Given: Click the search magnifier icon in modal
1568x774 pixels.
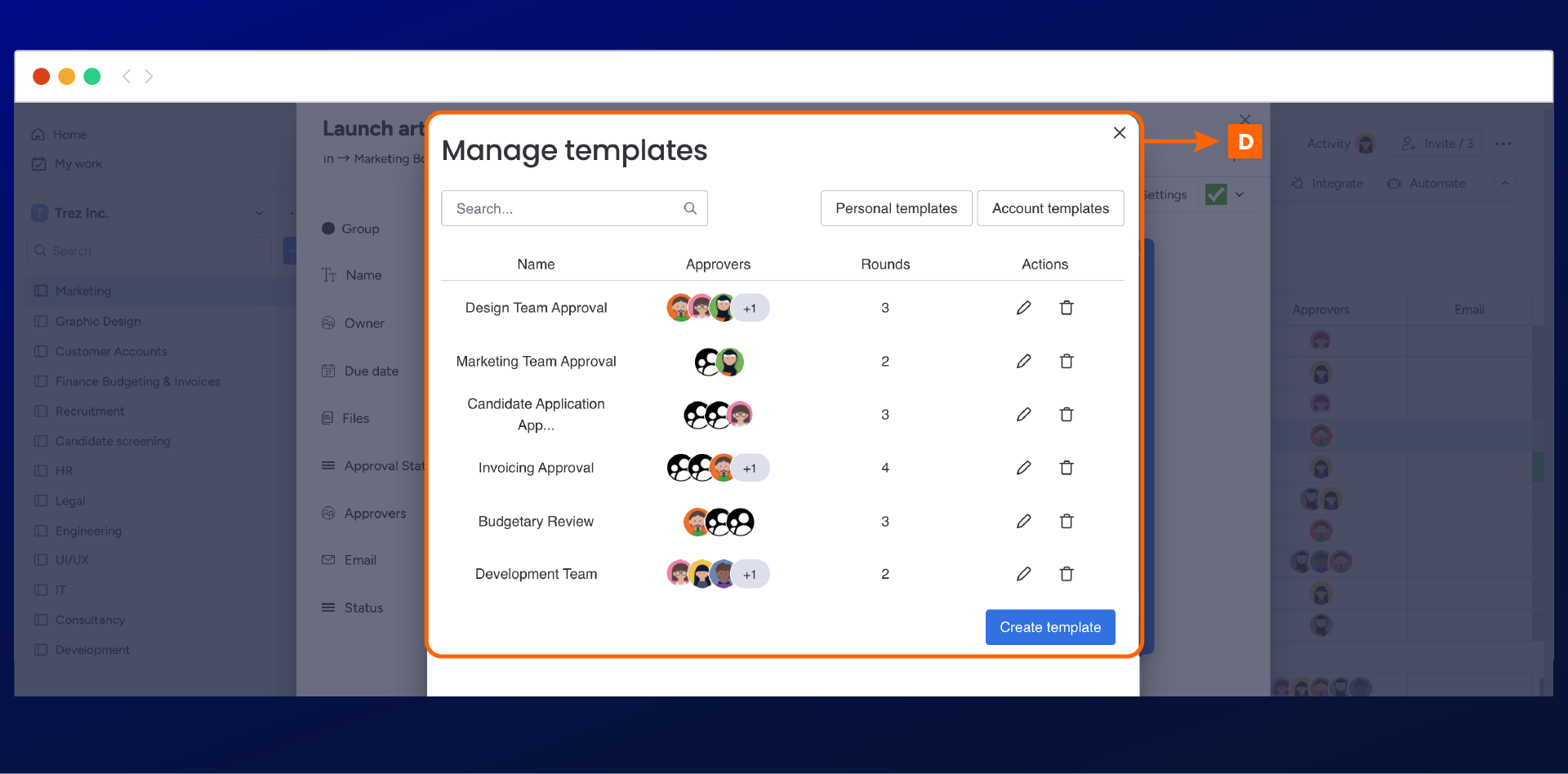Looking at the screenshot, I should click(x=690, y=208).
